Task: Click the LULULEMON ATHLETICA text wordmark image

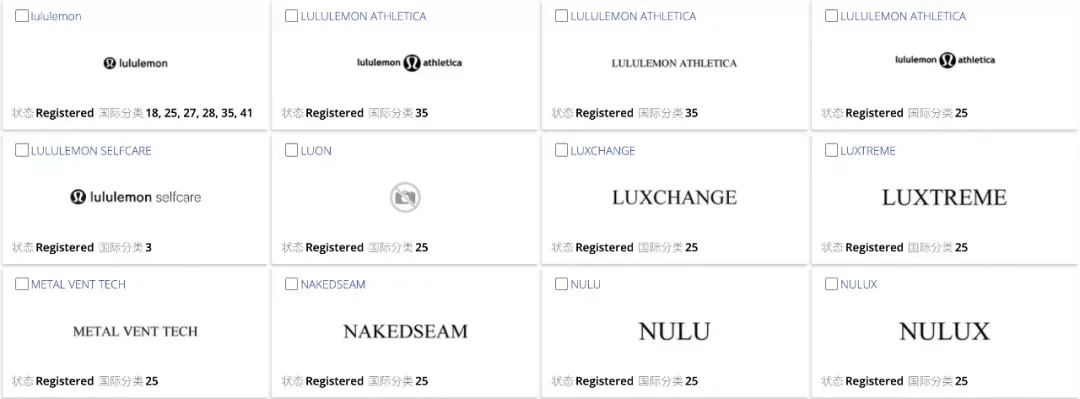Action: pyautogui.click(x=674, y=63)
